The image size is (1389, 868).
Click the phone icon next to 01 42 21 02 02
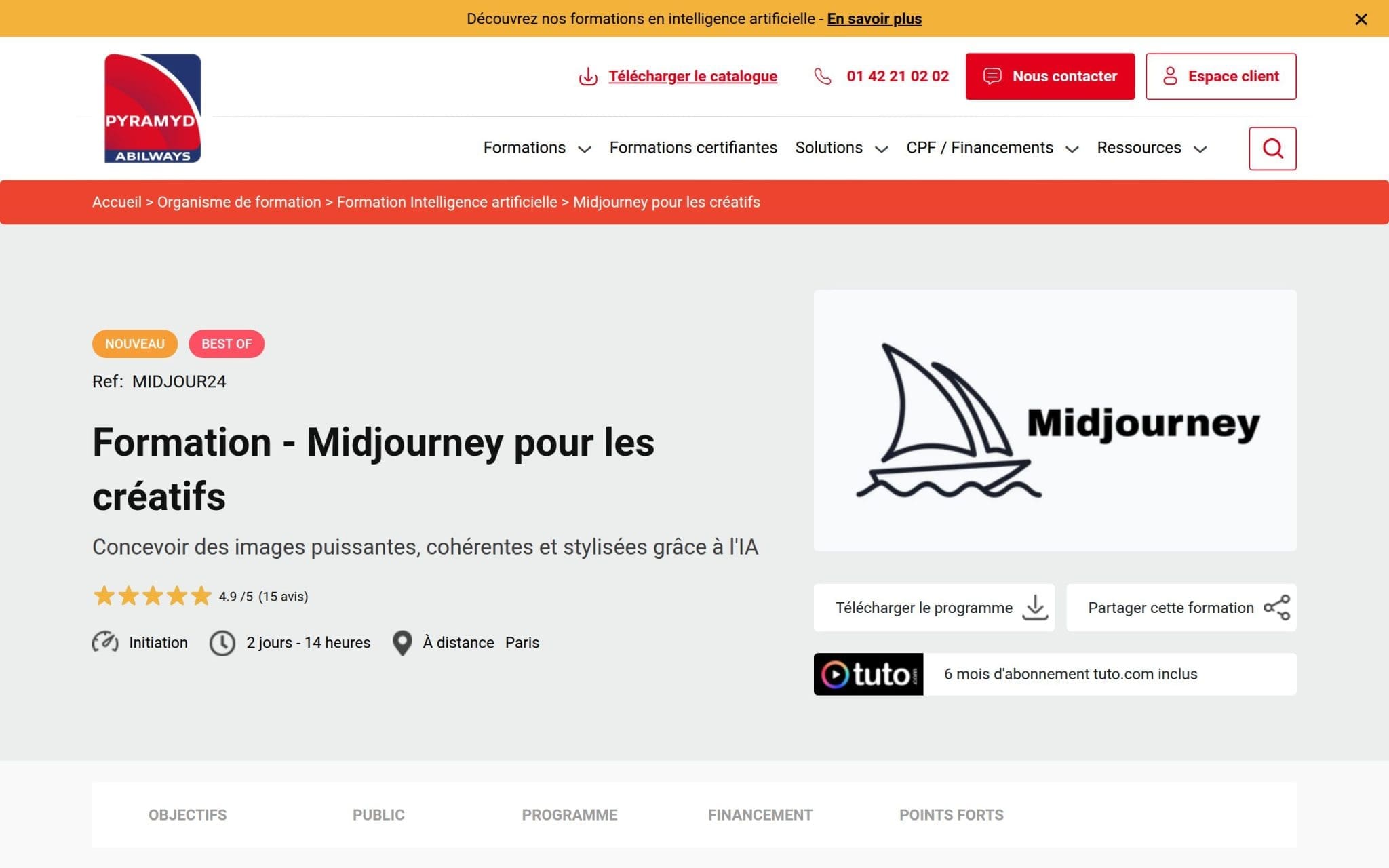click(822, 77)
